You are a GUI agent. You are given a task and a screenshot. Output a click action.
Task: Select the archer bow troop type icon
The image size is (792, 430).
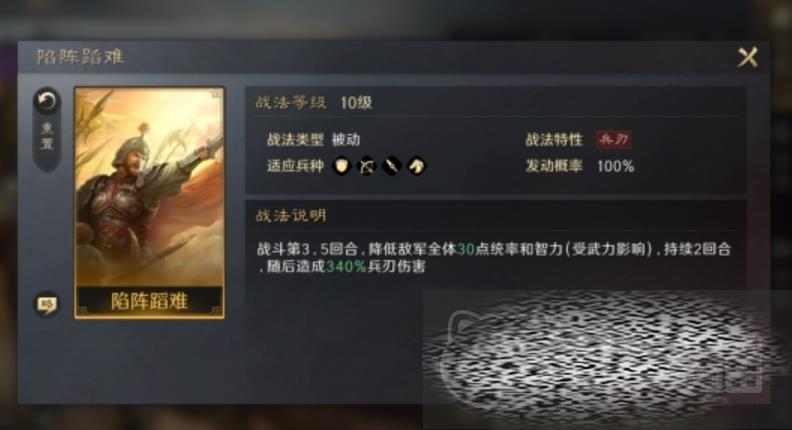click(367, 166)
